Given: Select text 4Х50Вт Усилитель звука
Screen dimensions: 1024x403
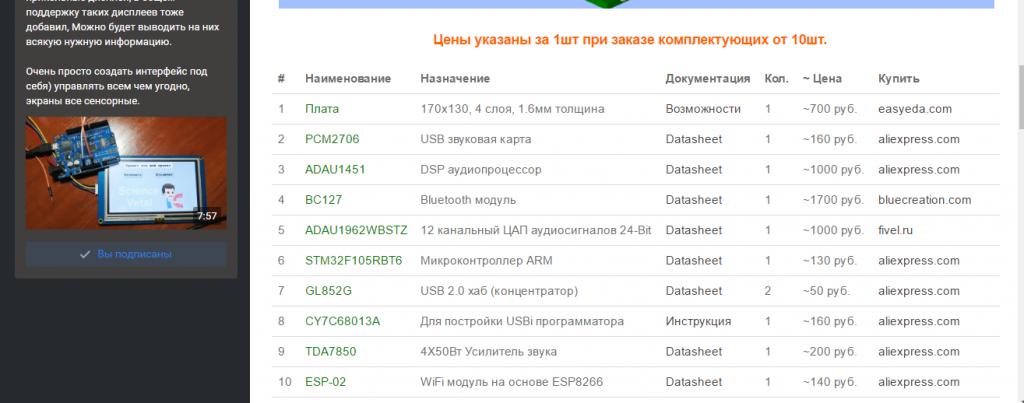Looking at the screenshot, I should tap(488, 352).
